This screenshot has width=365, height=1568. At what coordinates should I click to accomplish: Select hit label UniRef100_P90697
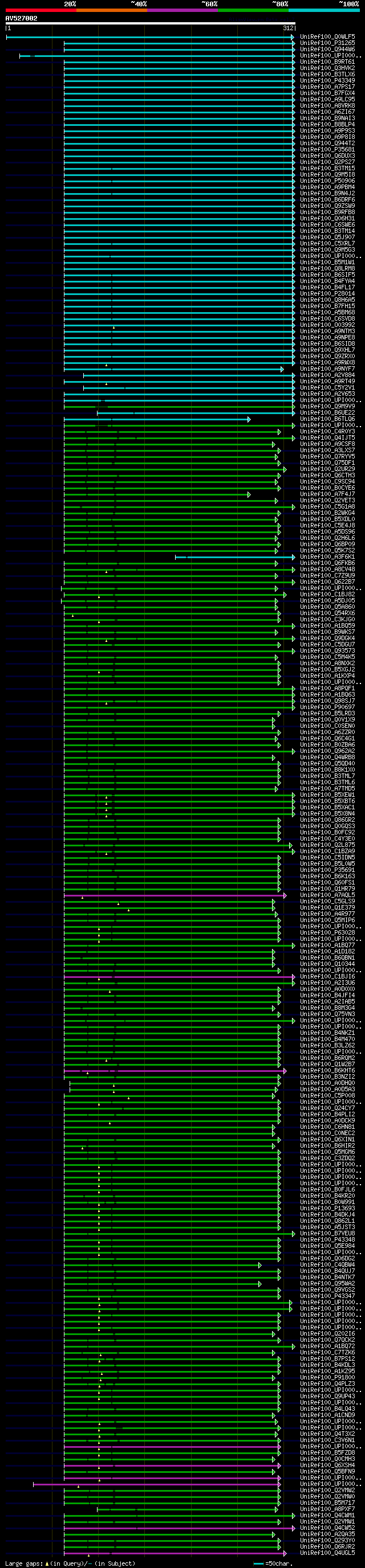[x=328, y=707]
